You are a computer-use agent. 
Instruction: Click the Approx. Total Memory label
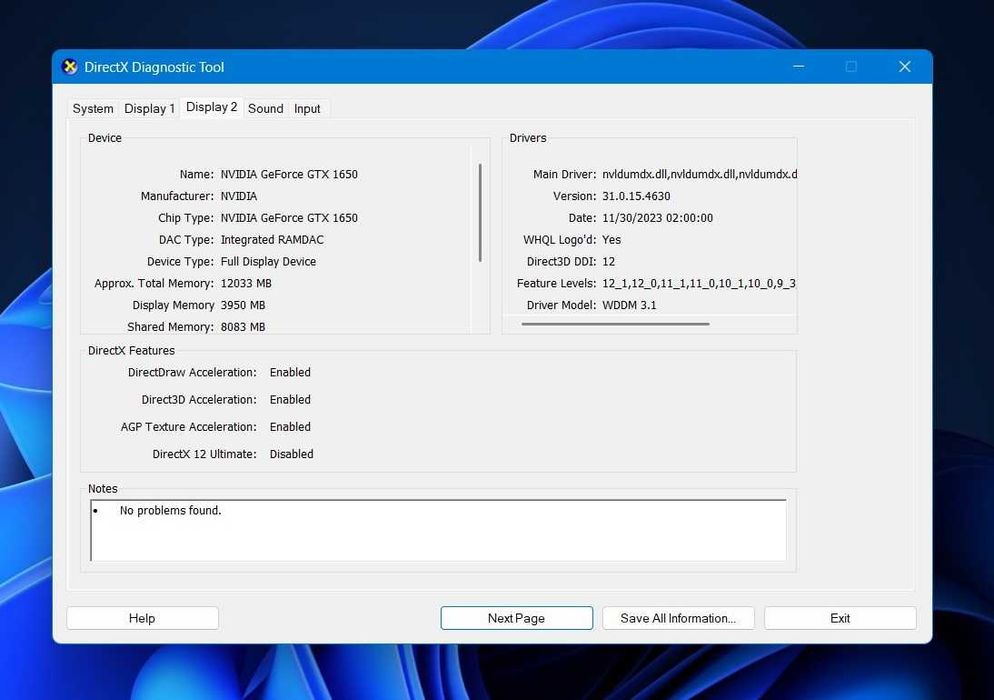tap(154, 283)
